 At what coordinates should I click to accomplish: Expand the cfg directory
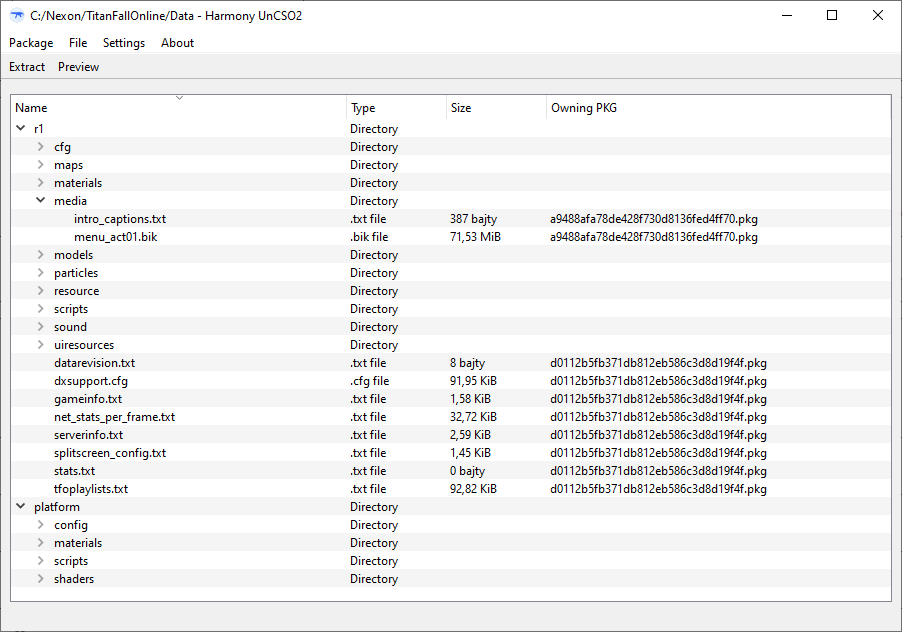coord(39,146)
